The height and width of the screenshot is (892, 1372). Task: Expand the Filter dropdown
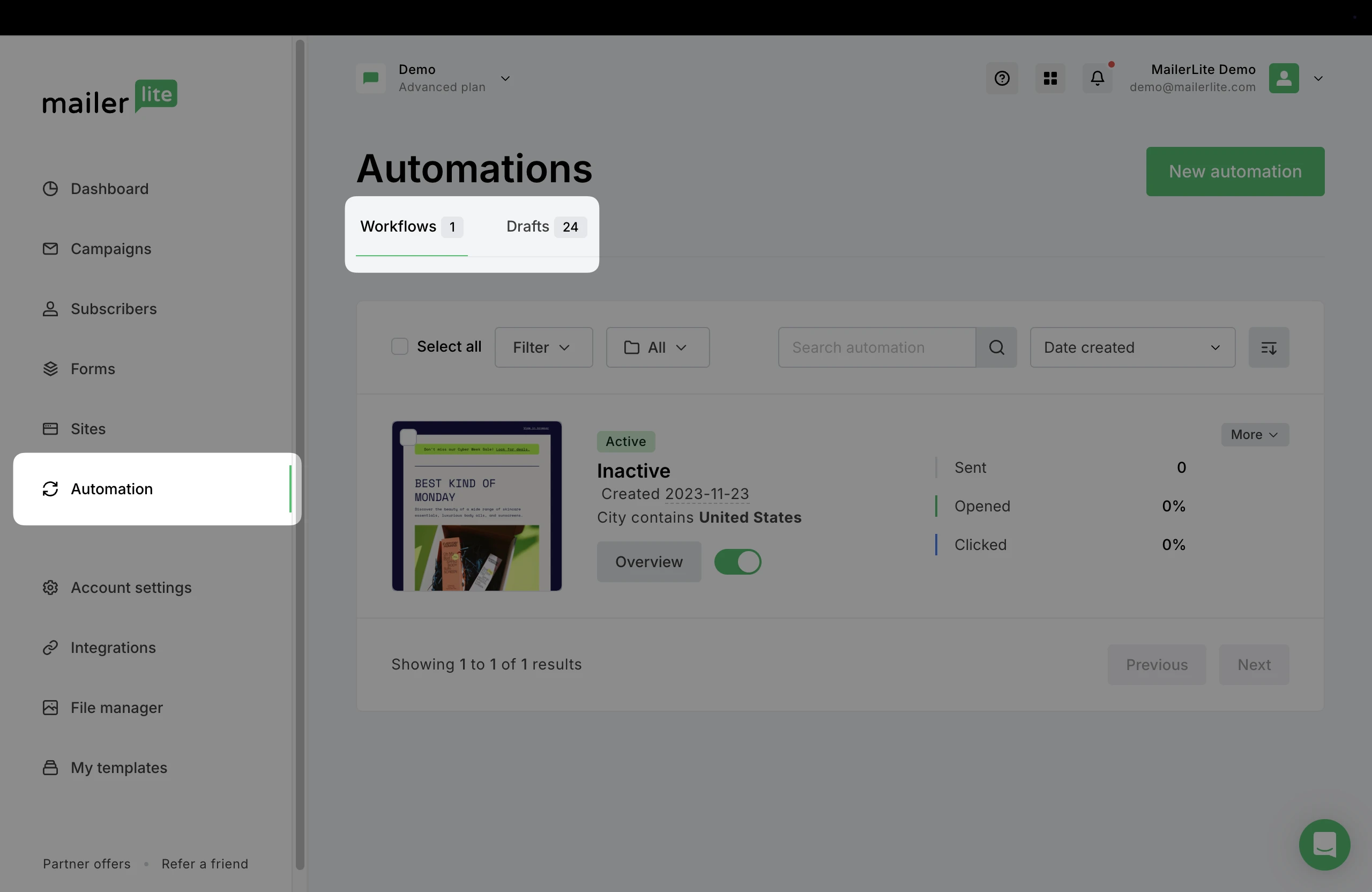pyautogui.click(x=543, y=347)
